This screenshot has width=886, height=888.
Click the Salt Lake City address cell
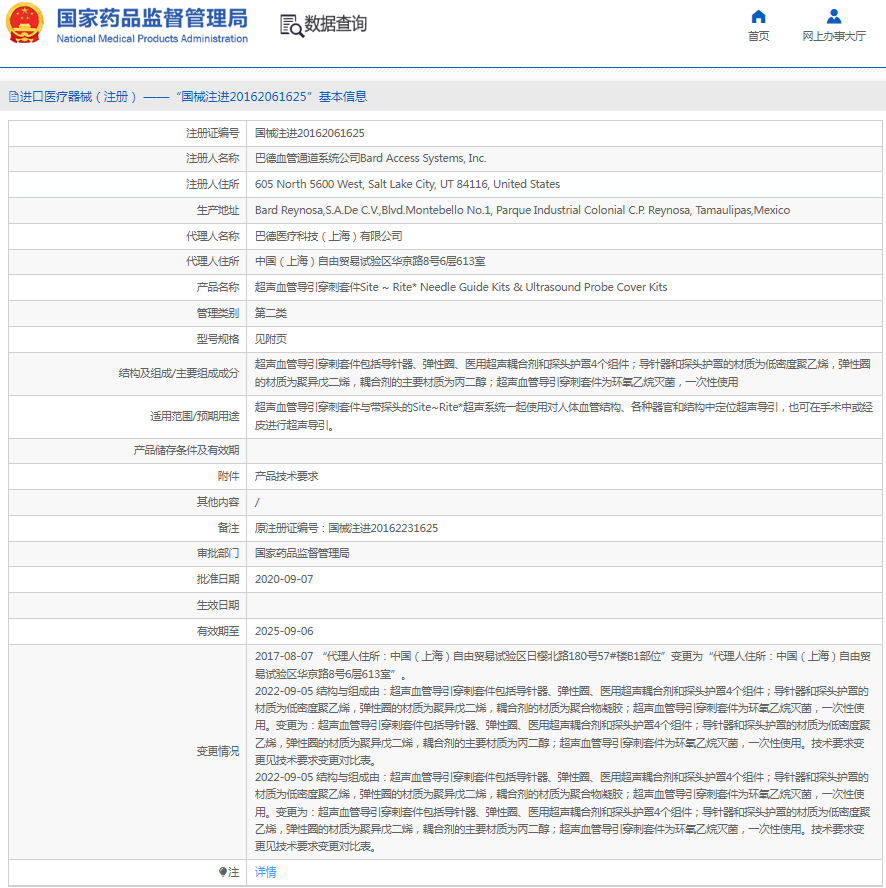407,184
